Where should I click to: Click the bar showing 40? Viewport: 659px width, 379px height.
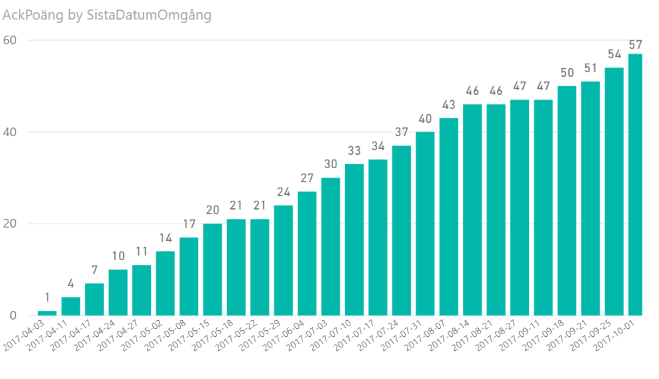point(425,224)
